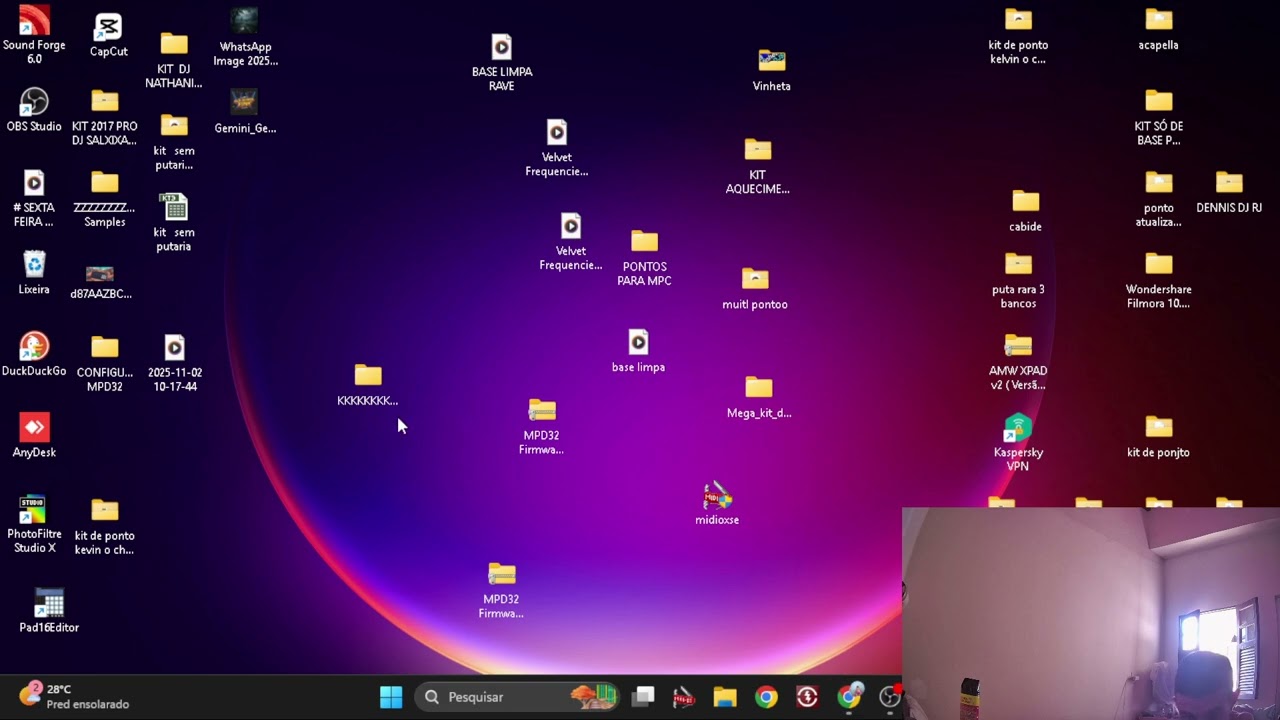1280x720 pixels.
Task: Select the 2025-11-02 10-17-44 video file
Action: (x=175, y=363)
